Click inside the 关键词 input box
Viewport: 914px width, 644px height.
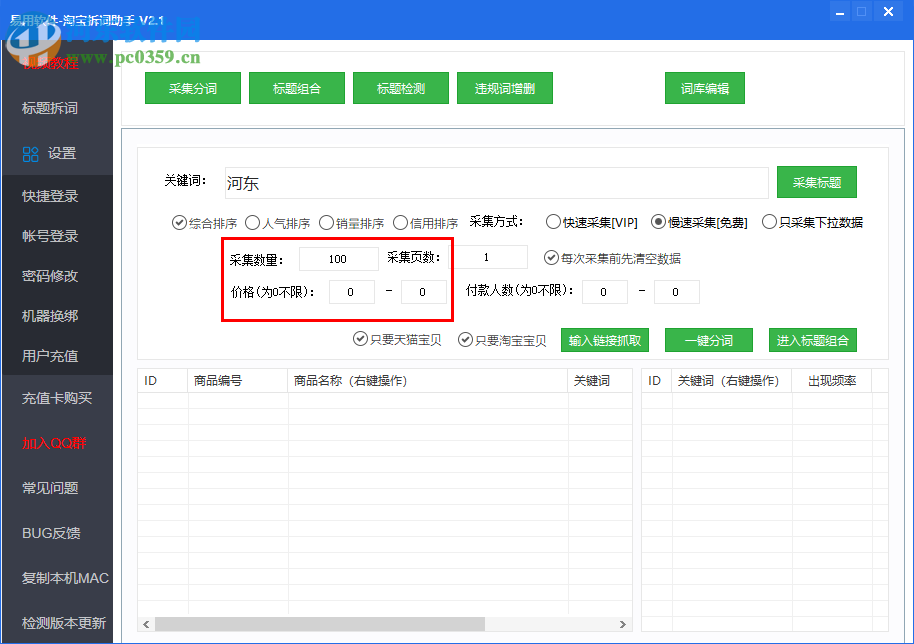(x=500, y=182)
